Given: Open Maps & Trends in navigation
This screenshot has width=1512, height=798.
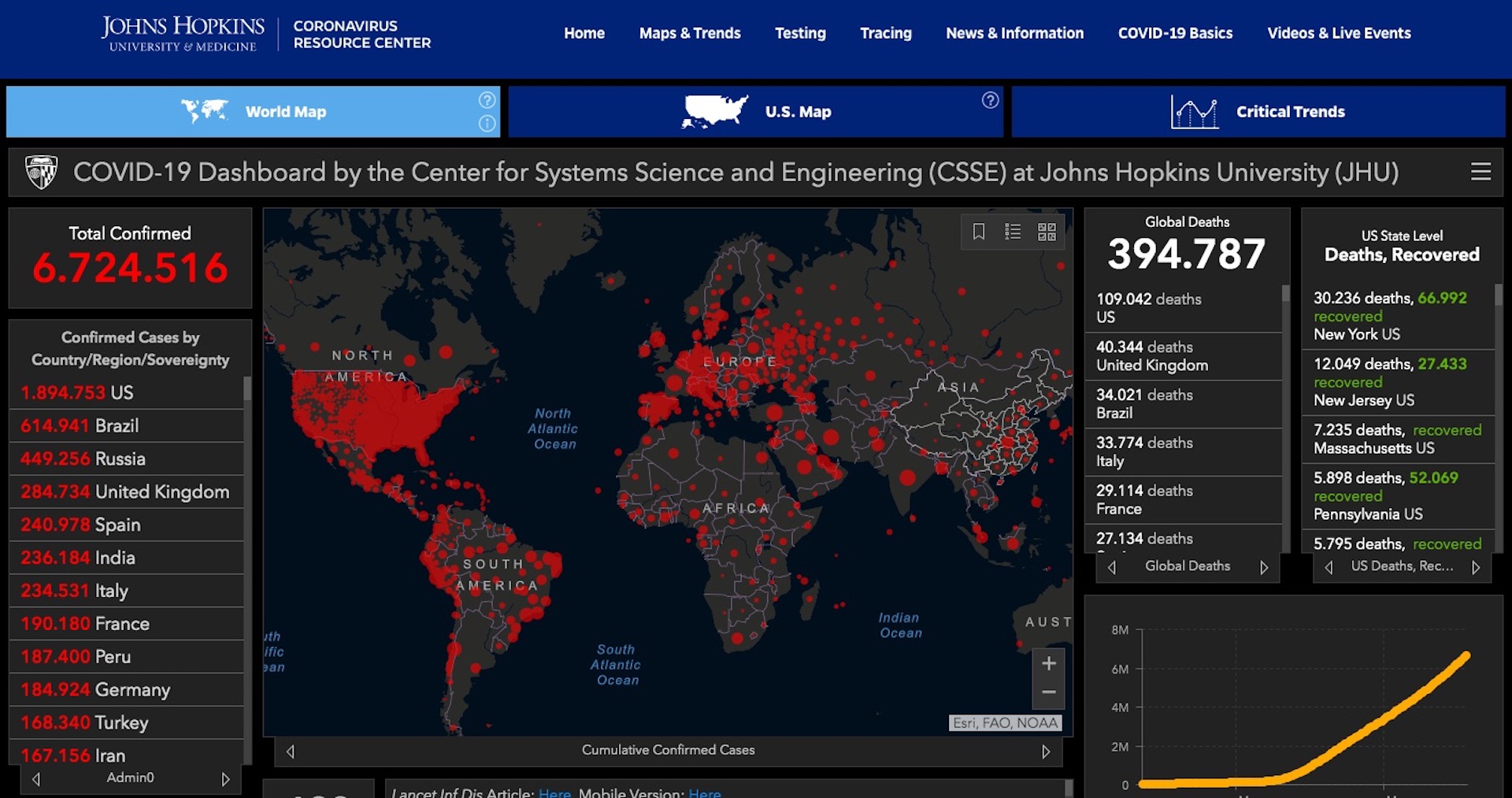Looking at the screenshot, I should pyautogui.click(x=689, y=33).
